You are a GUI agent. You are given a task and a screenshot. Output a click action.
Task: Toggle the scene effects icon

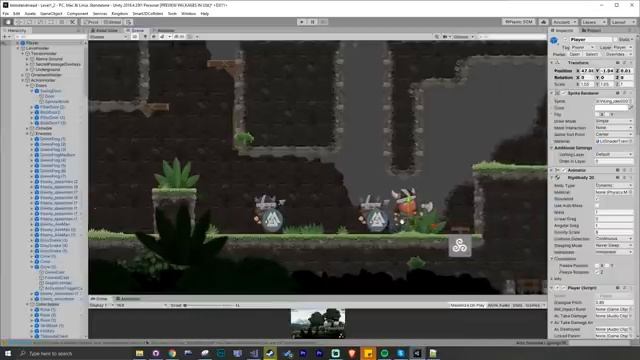point(163,37)
